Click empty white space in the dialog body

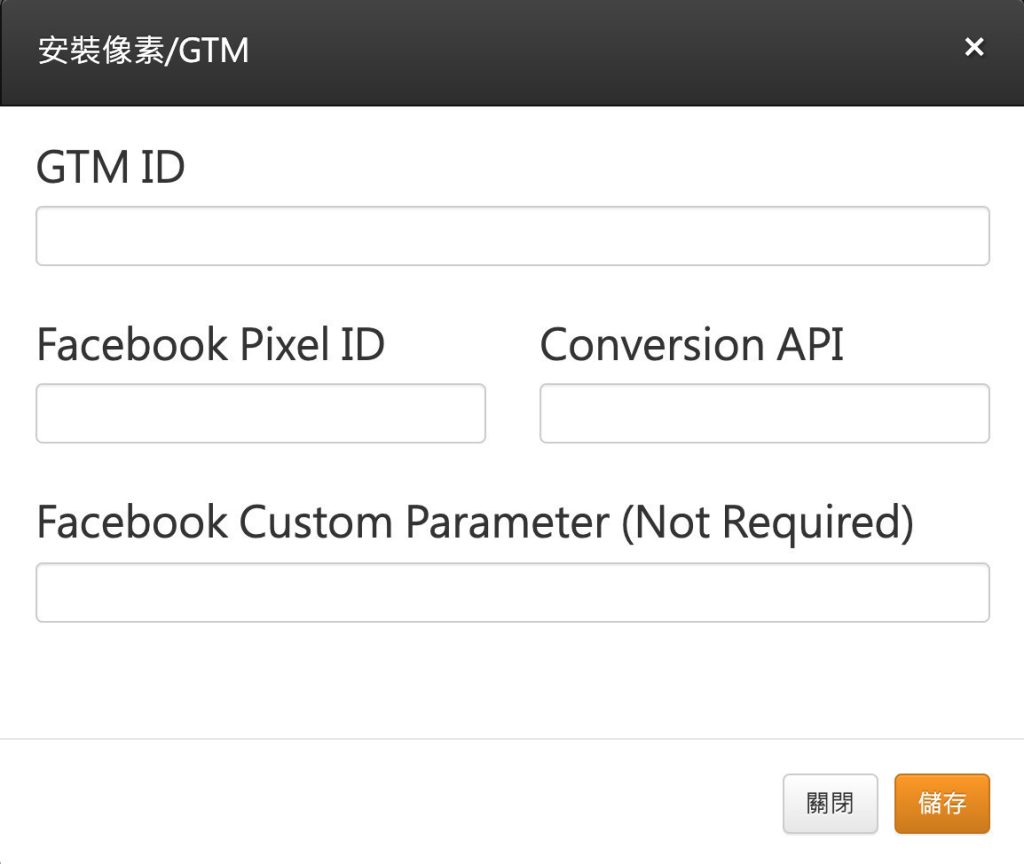pyautogui.click(x=512, y=680)
